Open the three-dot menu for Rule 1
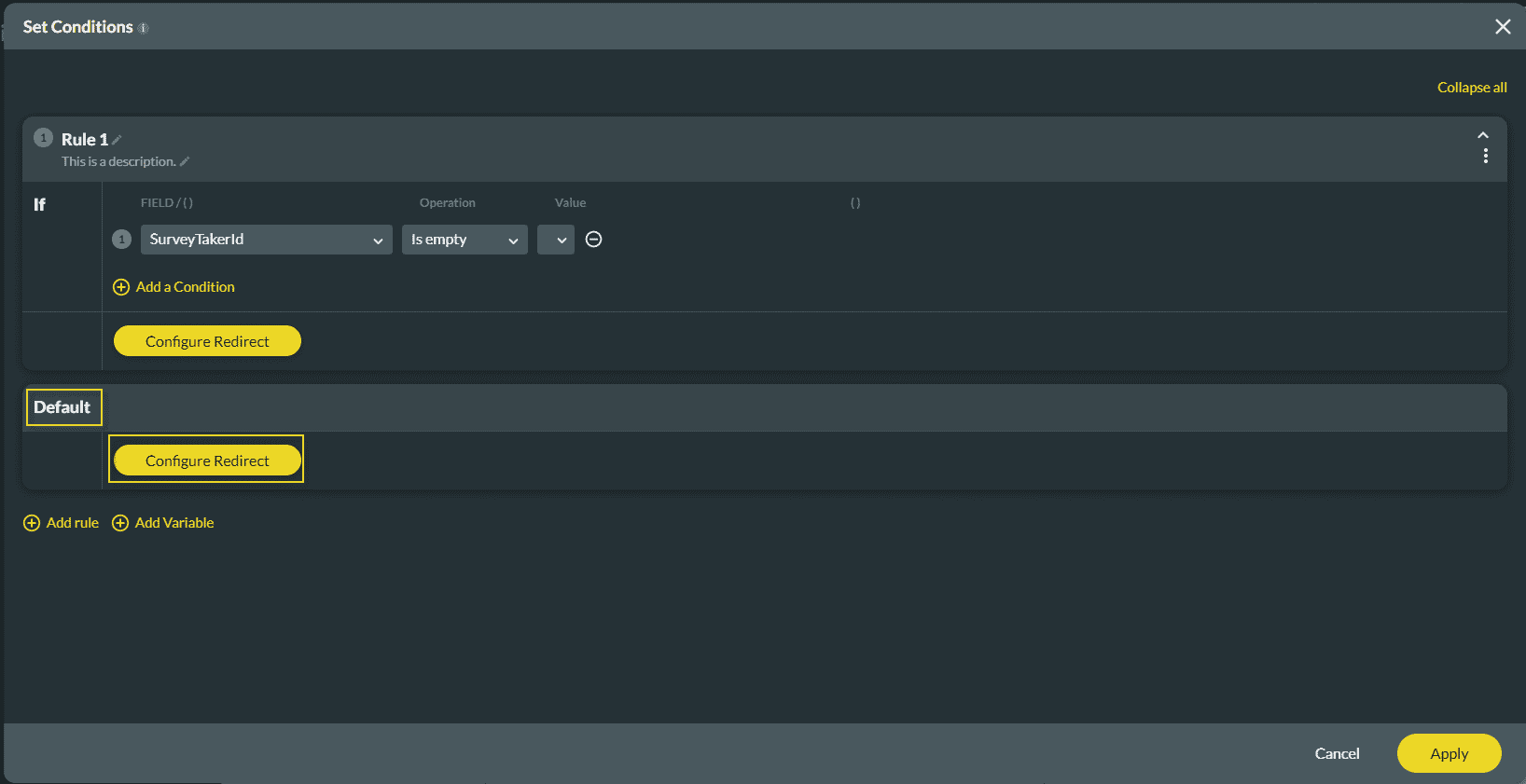1526x784 pixels. click(1485, 157)
